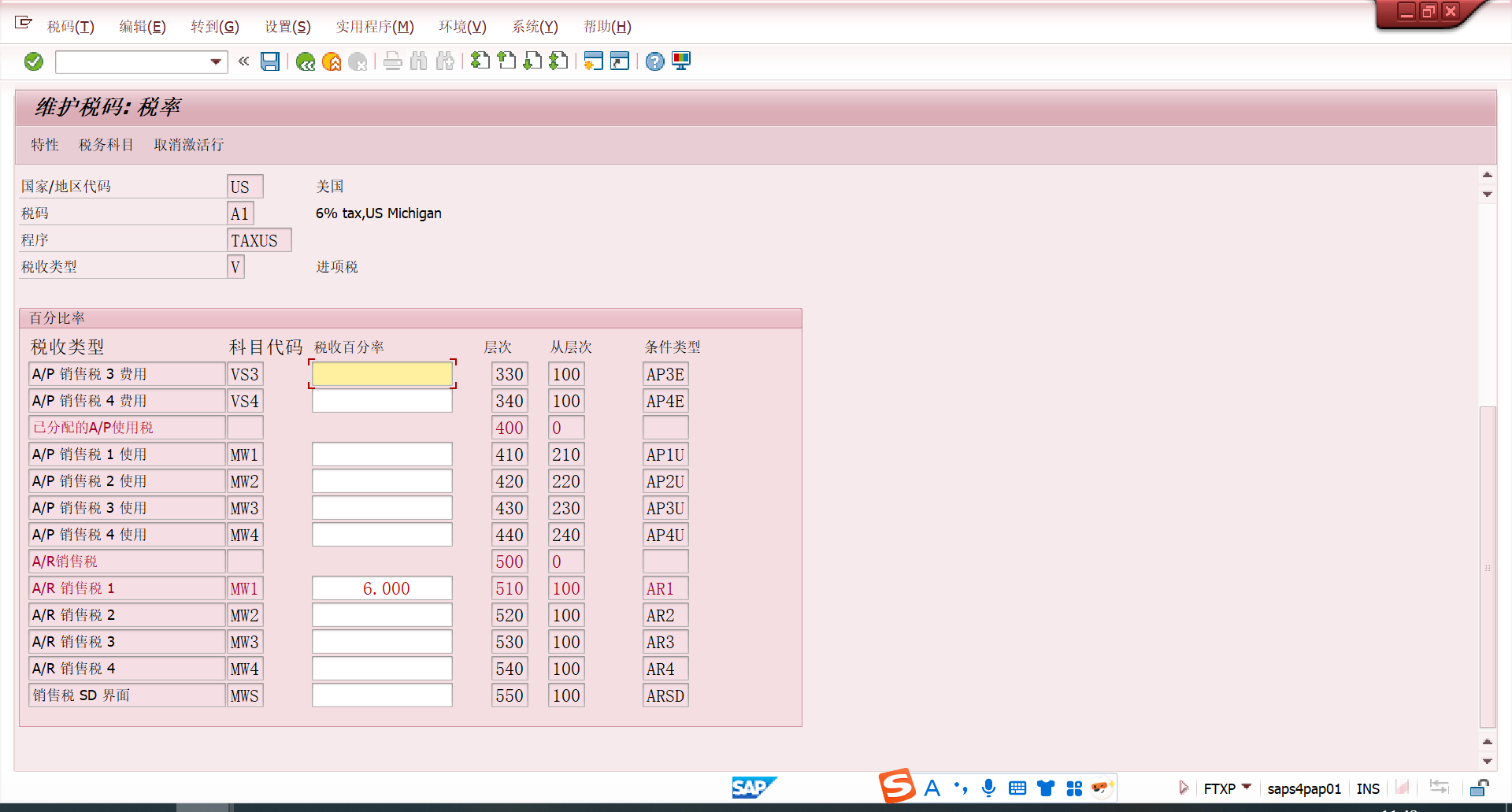Open the 实用程序(M) menu

pyautogui.click(x=374, y=27)
